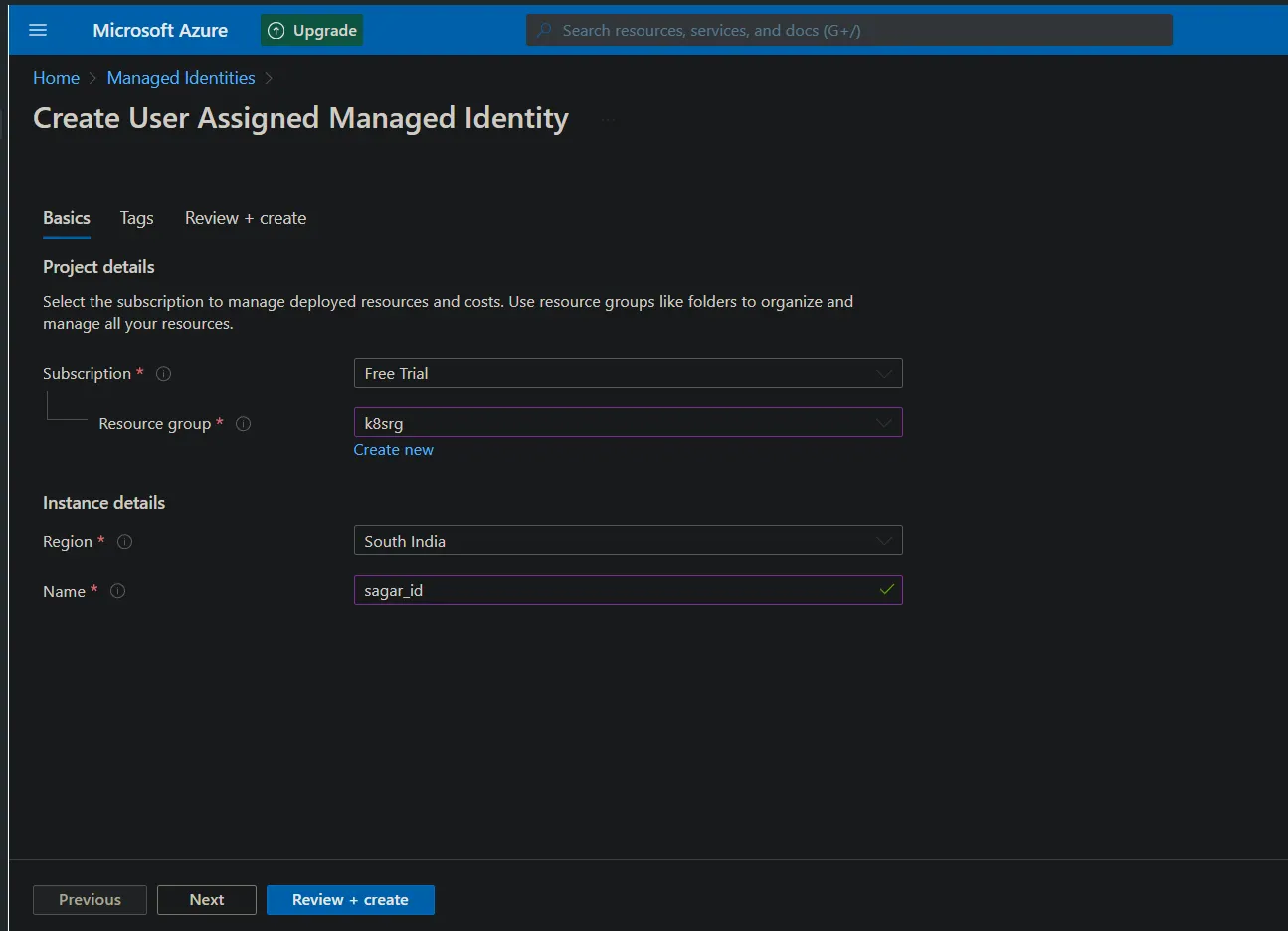The height and width of the screenshot is (931, 1288).
Task: Show Resource group info tooltip icon
Action: pos(243,424)
